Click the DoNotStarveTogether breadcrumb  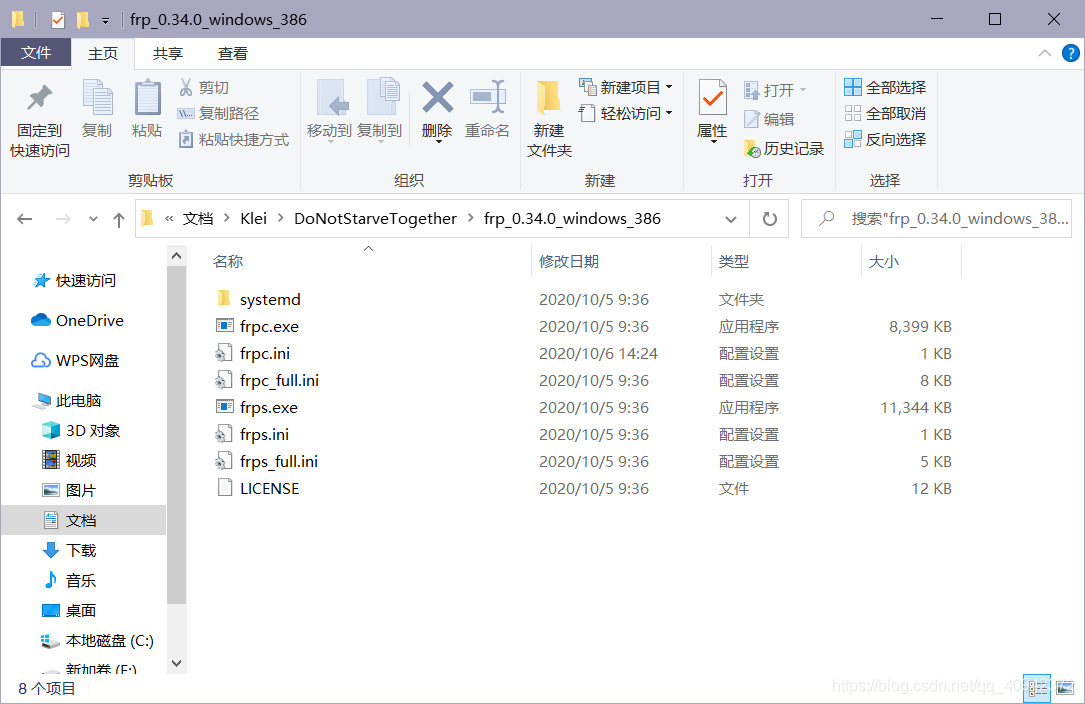tap(375, 219)
